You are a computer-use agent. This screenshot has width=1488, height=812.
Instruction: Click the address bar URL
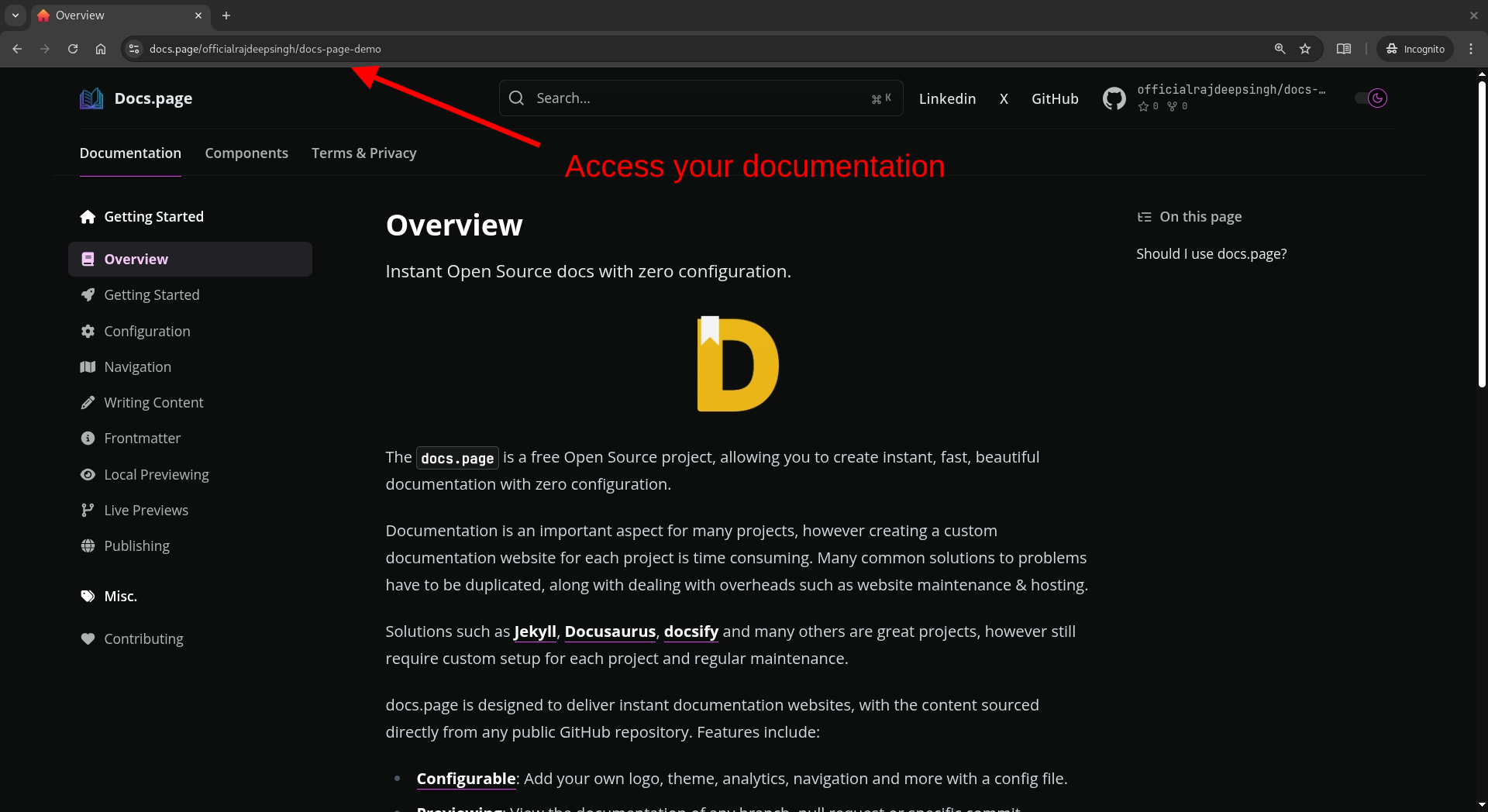[x=265, y=49]
